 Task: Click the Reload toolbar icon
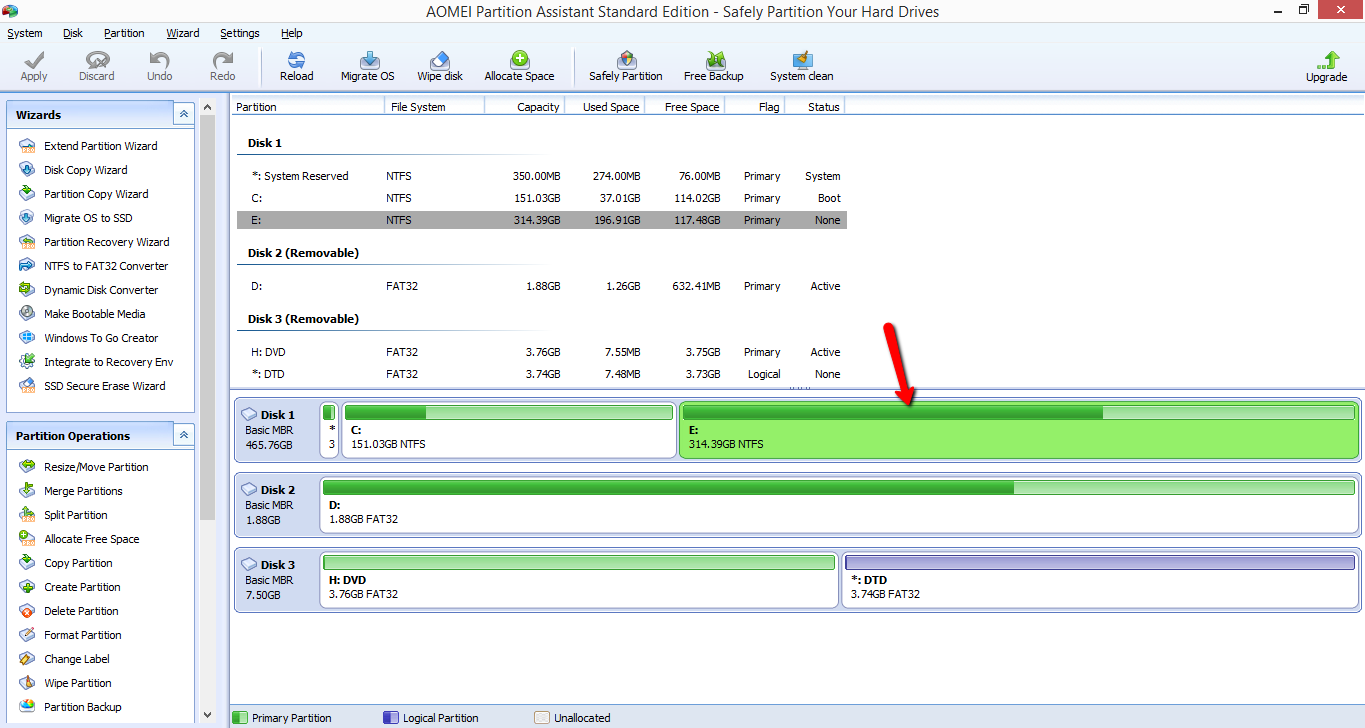click(297, 66)
